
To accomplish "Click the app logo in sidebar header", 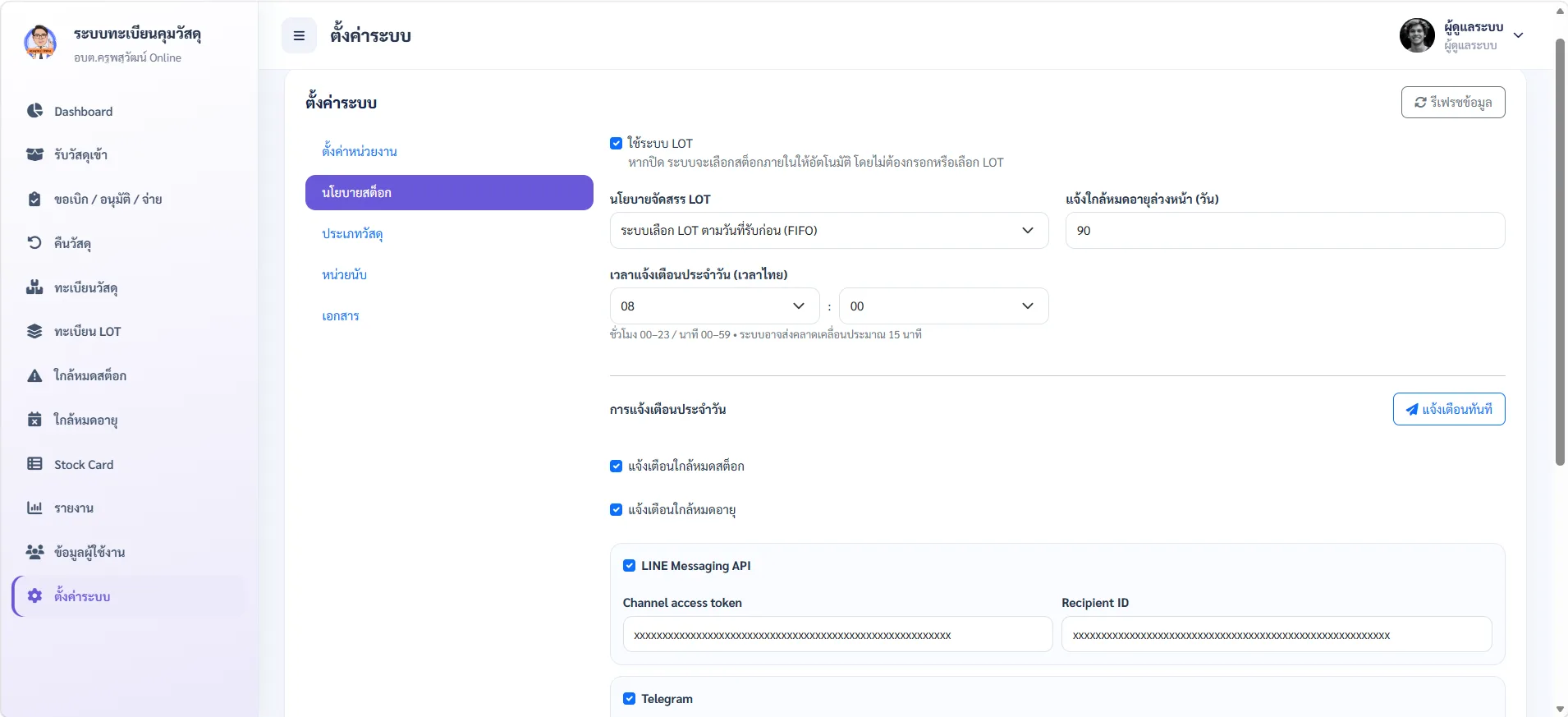I will pos(40,43).
